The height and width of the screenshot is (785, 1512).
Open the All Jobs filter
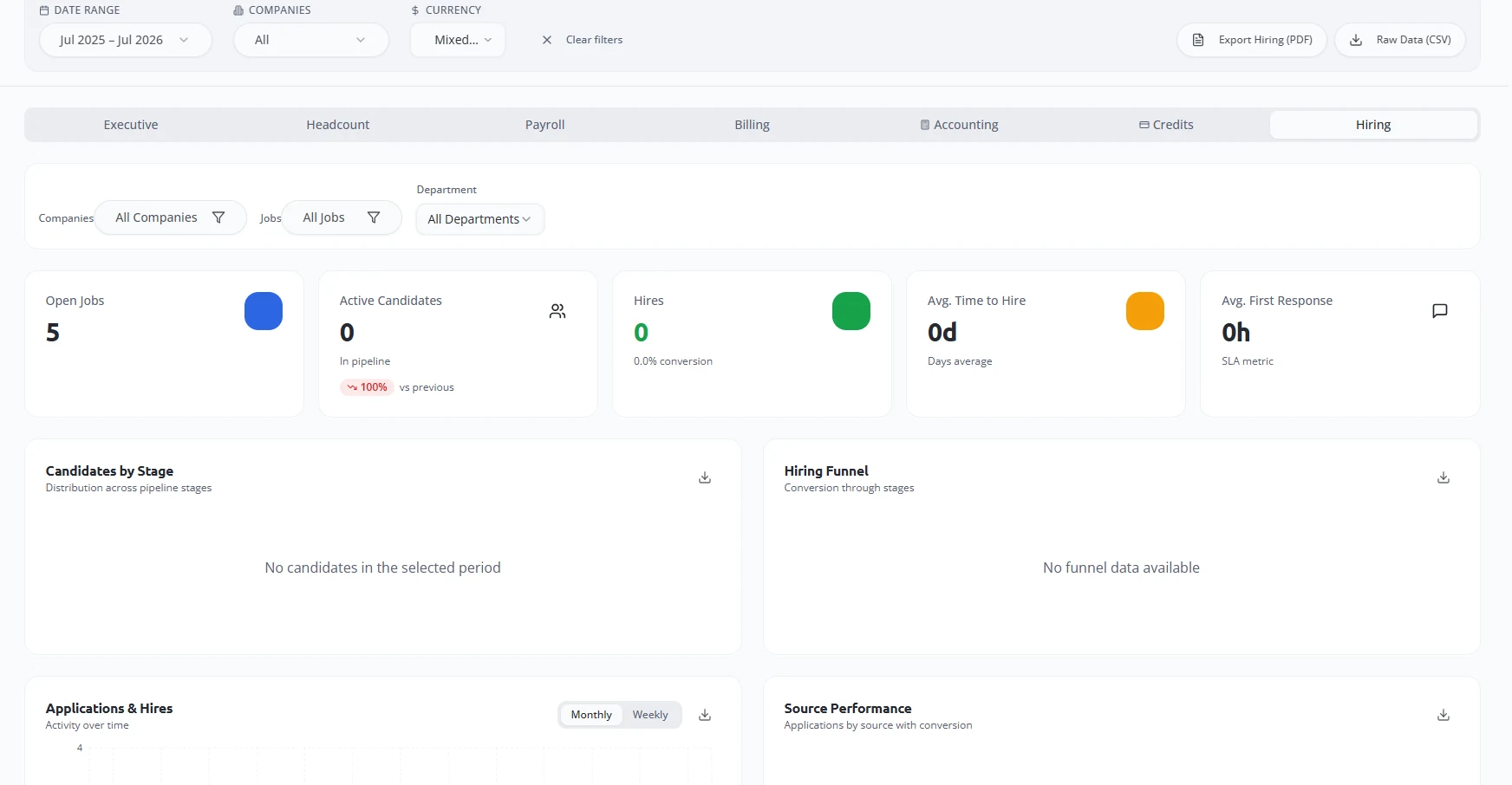342,217
